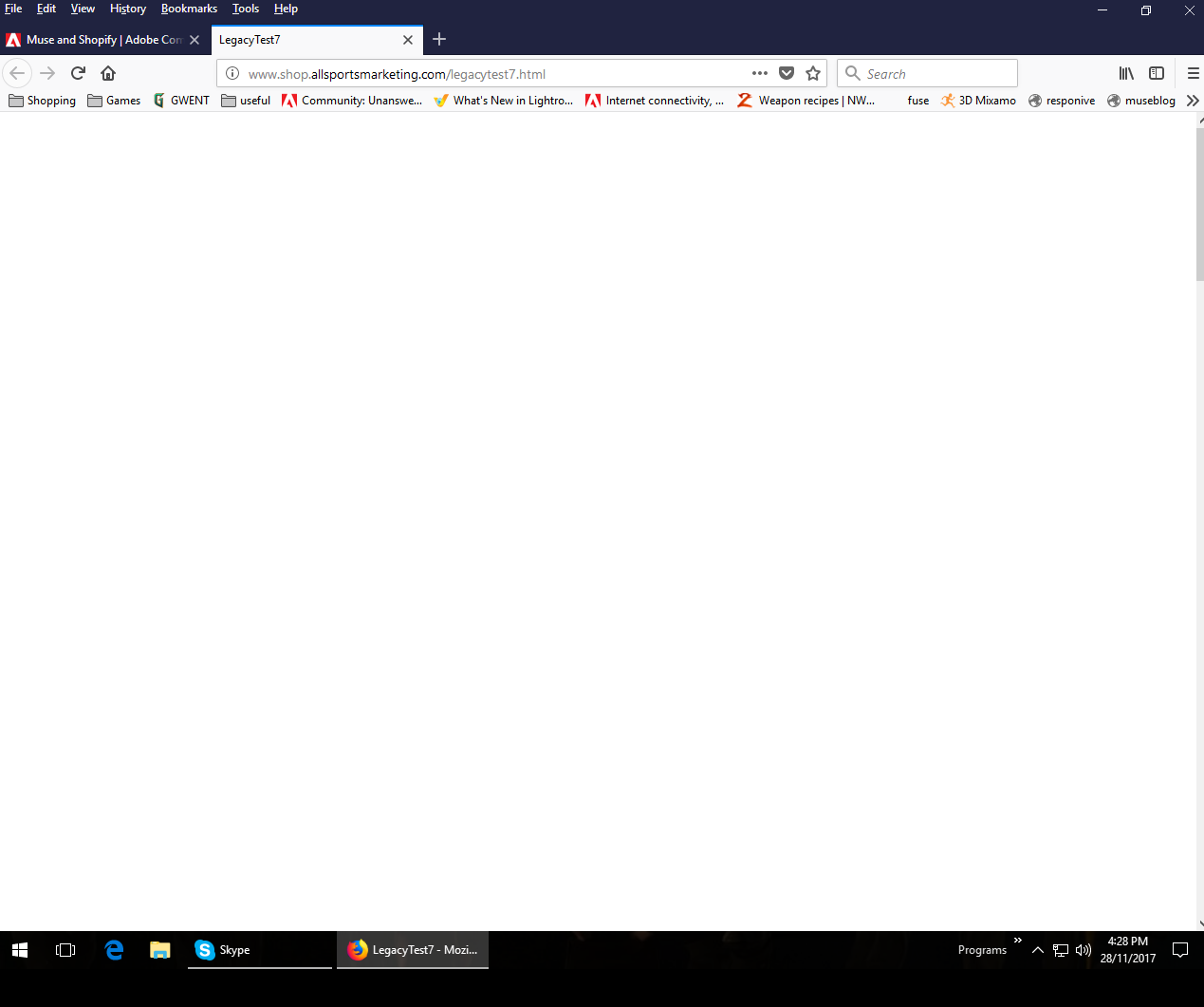Open page actions three-dot menu
The image size is (1204, 1007).
click(x=760, y=73)
